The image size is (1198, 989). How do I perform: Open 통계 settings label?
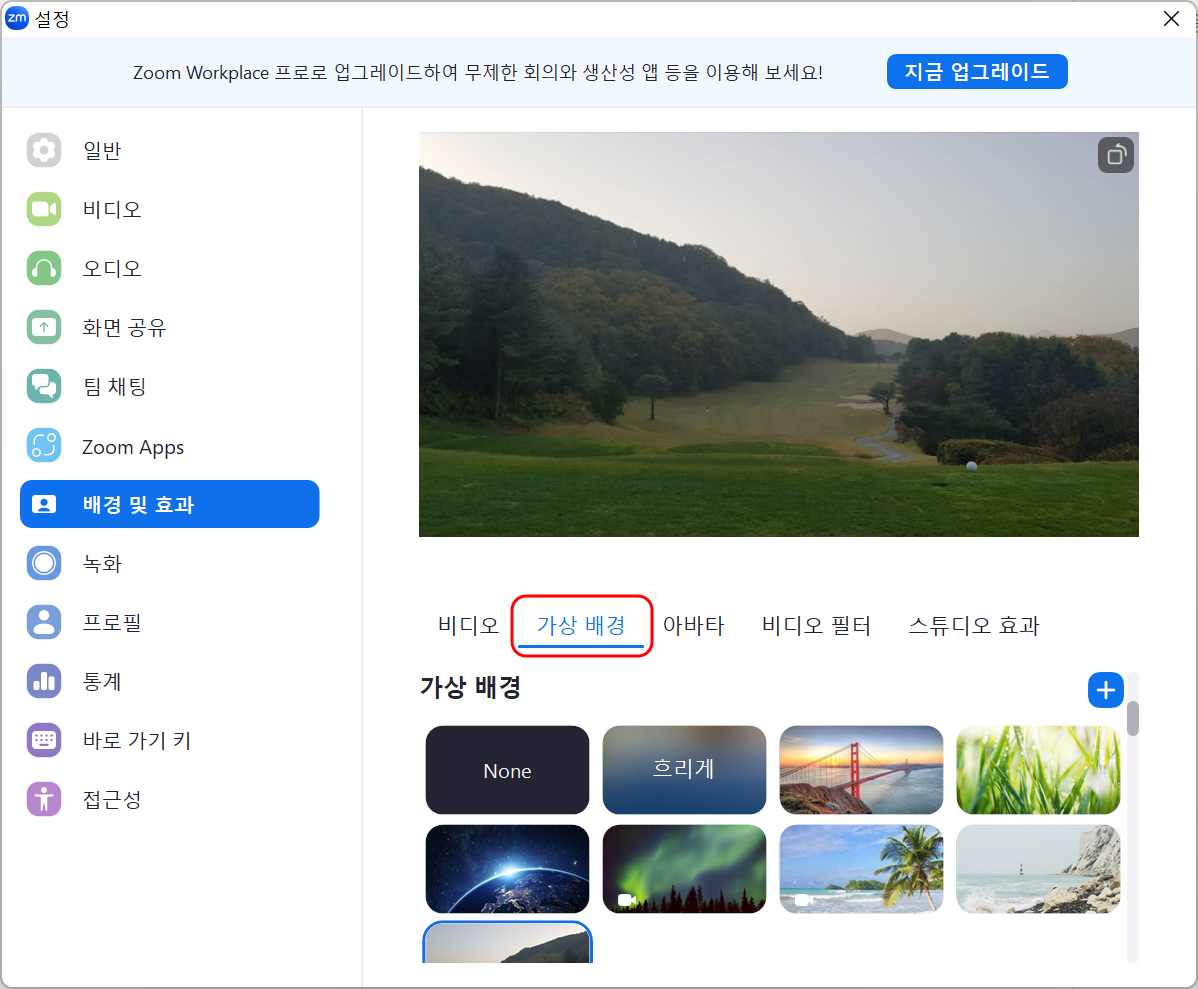(102, 682)
